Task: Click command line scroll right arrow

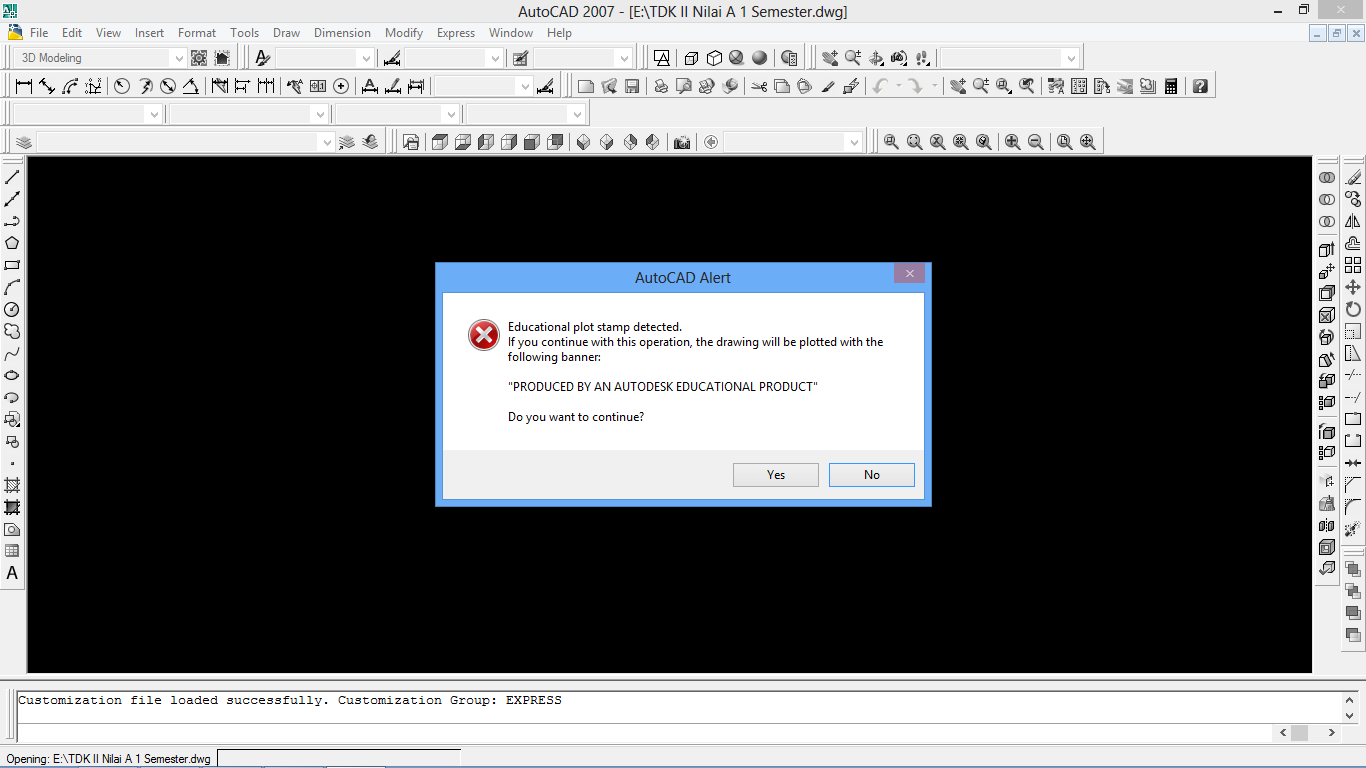Action: coord(1331,733)
